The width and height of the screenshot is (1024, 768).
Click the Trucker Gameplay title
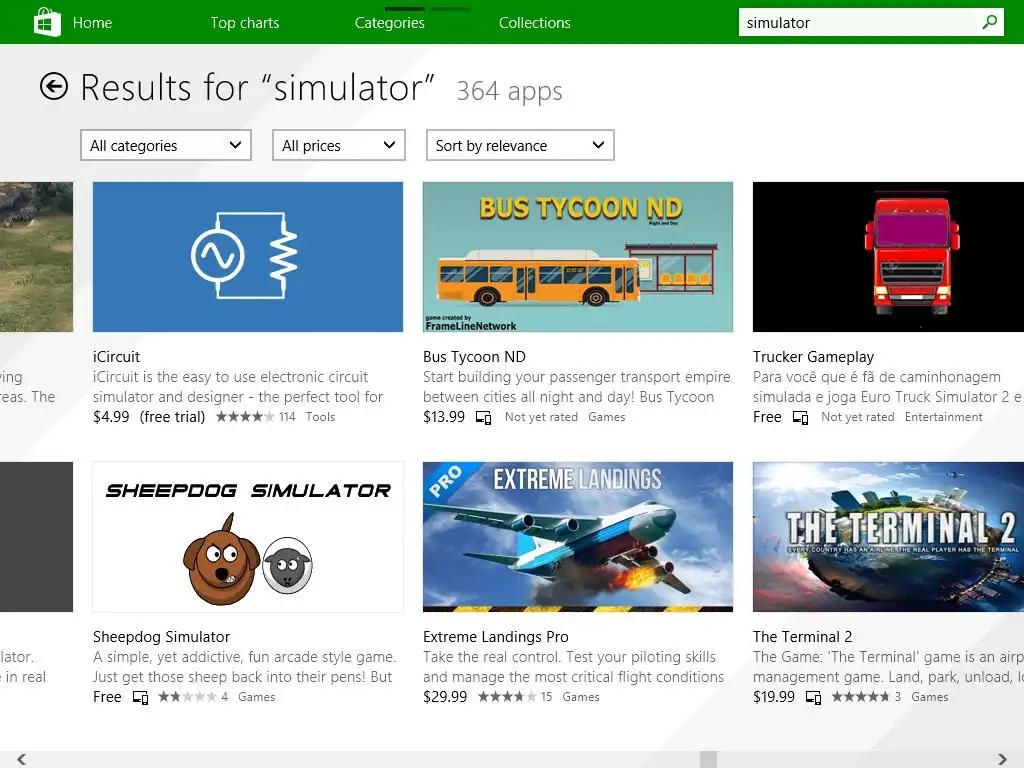(x=813, y=357)
